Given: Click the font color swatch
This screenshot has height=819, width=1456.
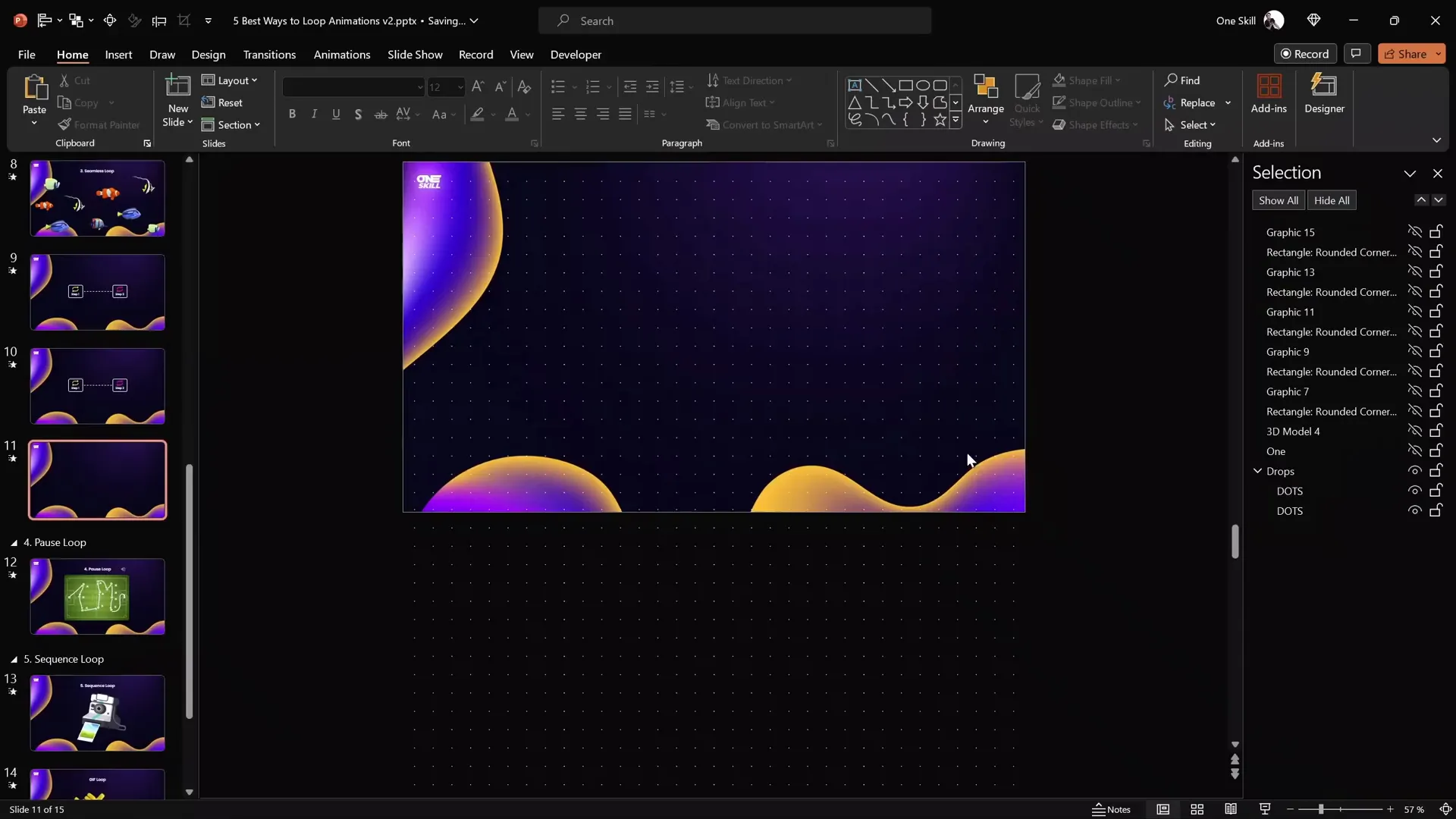Looking at the screenshot, I should point(513,114).
